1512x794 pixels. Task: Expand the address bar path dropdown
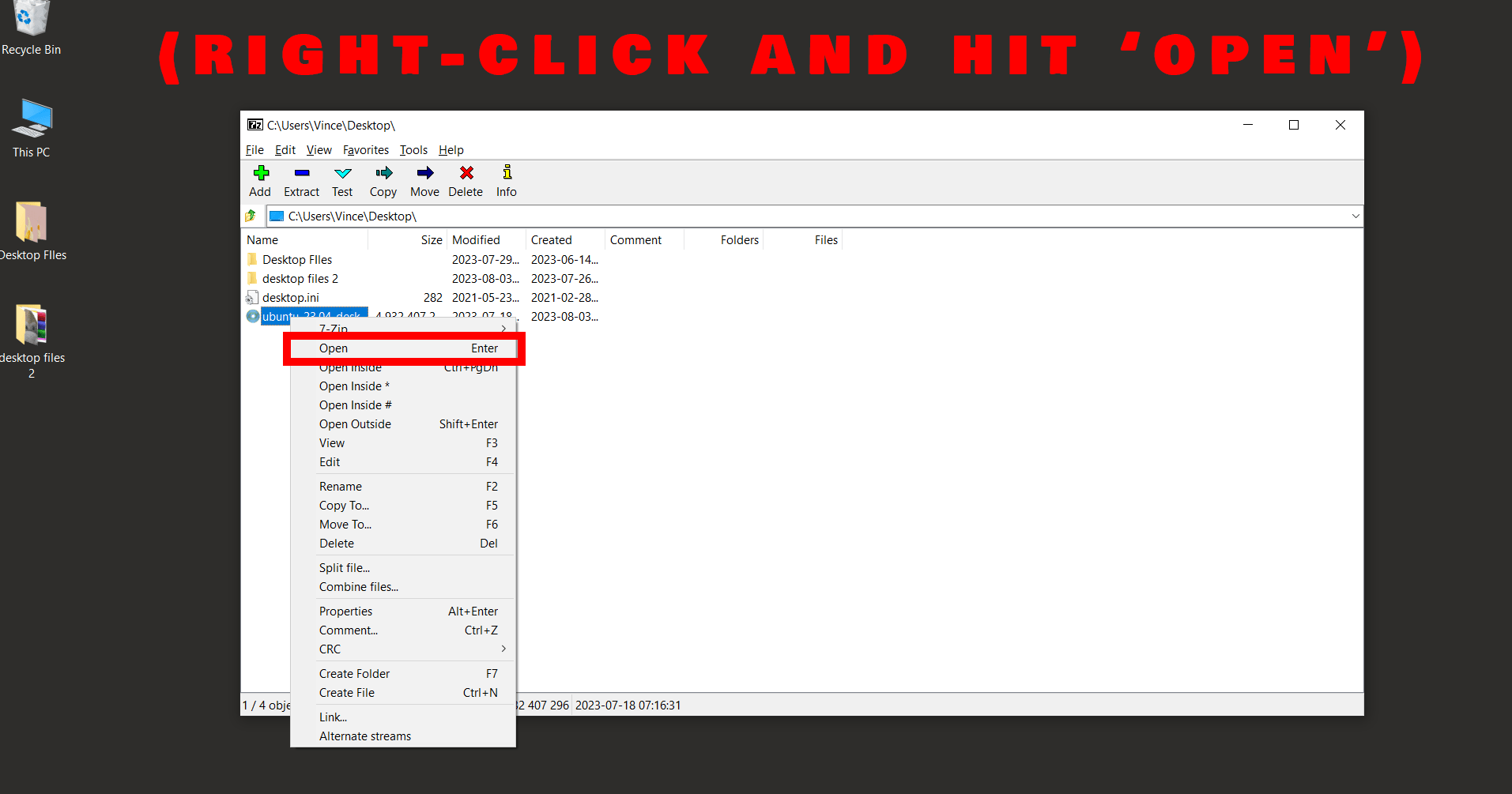click(x=1355, y=216)
